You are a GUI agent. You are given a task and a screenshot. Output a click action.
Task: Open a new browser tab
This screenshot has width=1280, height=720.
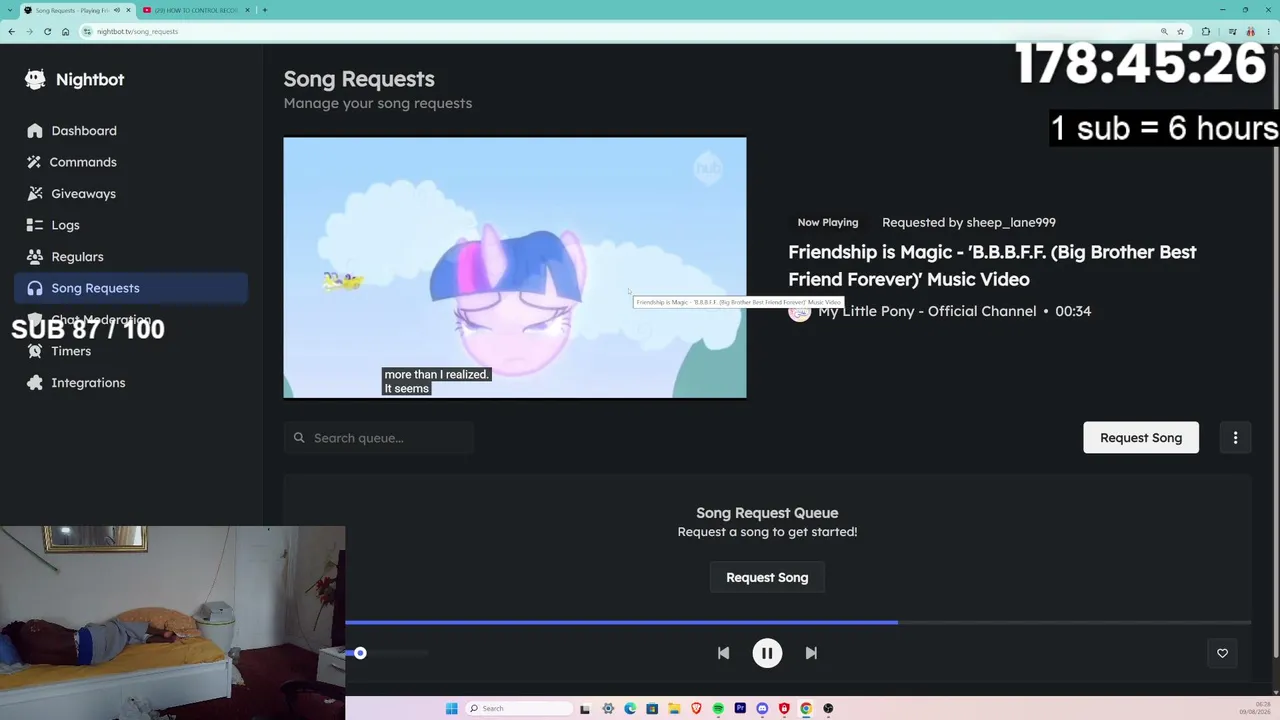tap(265, 10)
